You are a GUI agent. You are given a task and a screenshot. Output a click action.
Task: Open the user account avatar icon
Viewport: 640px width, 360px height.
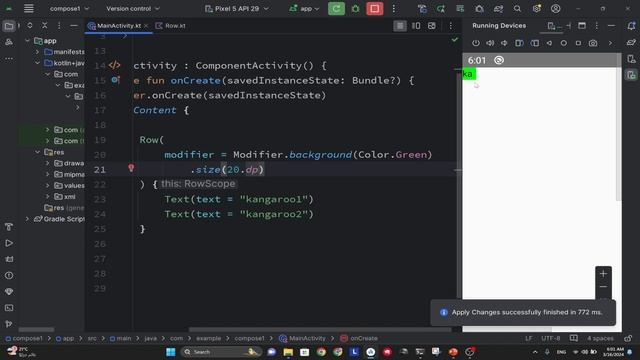pos(556,9)
